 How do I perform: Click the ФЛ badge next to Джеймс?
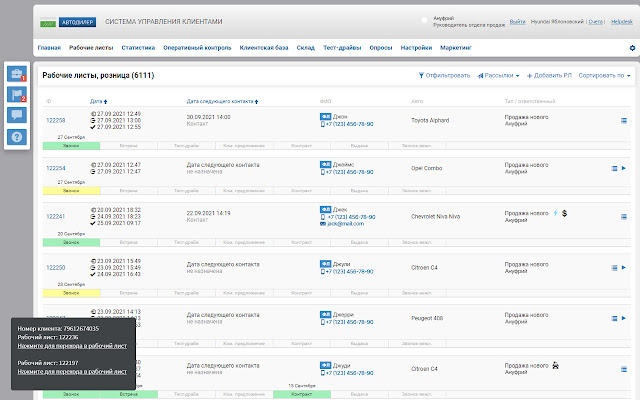coord(325,164)
